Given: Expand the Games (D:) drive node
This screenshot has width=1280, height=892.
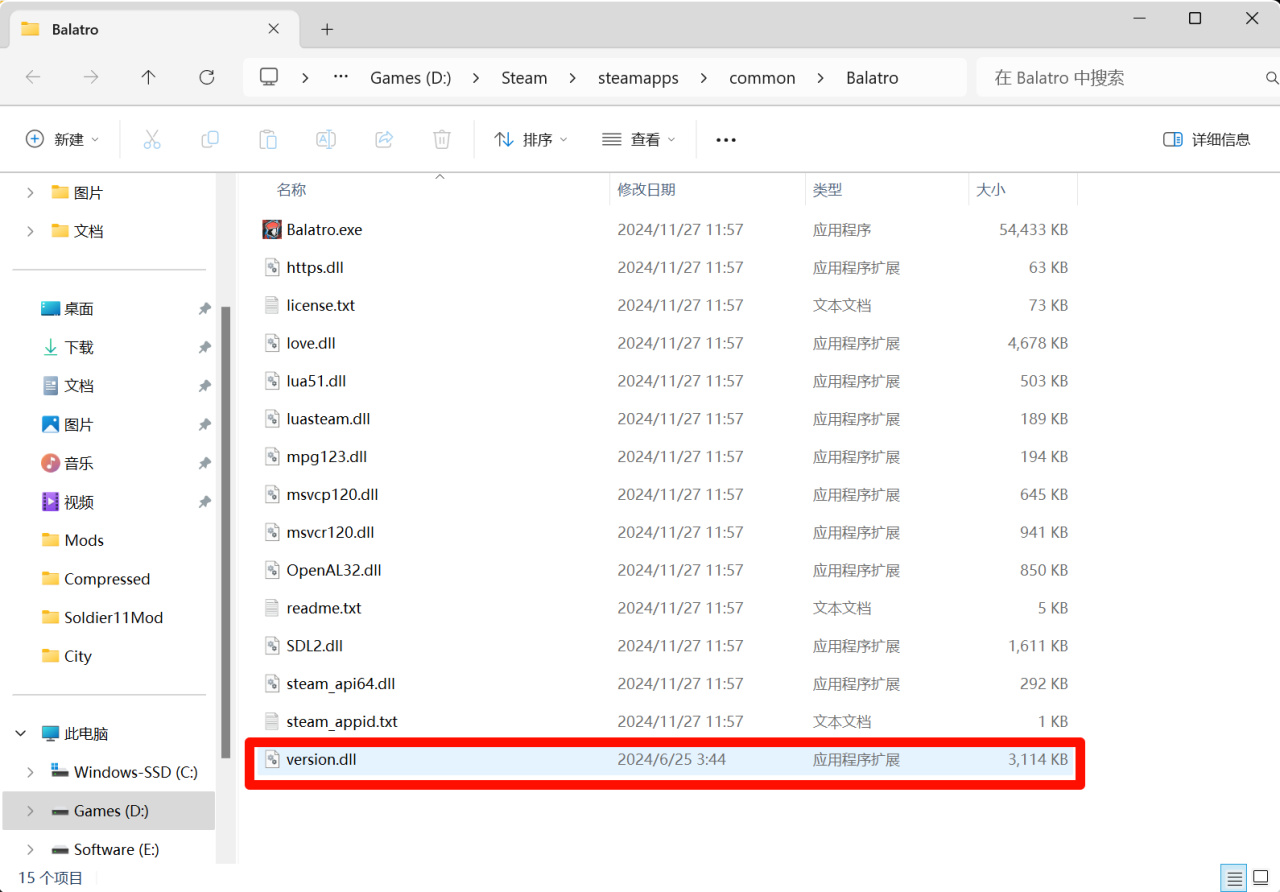Looking at the screenshot, I should tap(30, 811).
